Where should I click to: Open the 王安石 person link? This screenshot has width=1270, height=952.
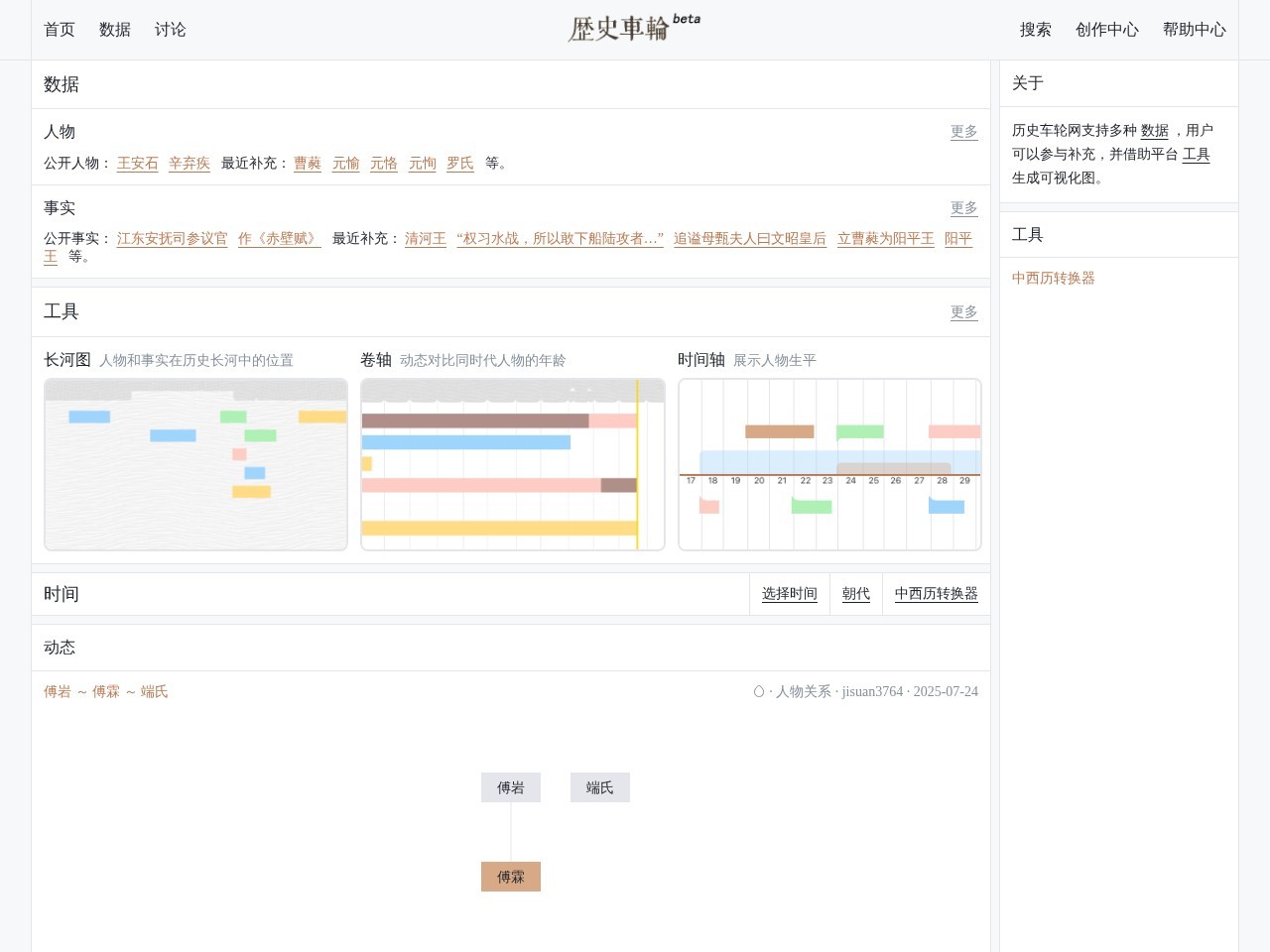(x=138, y=164)
